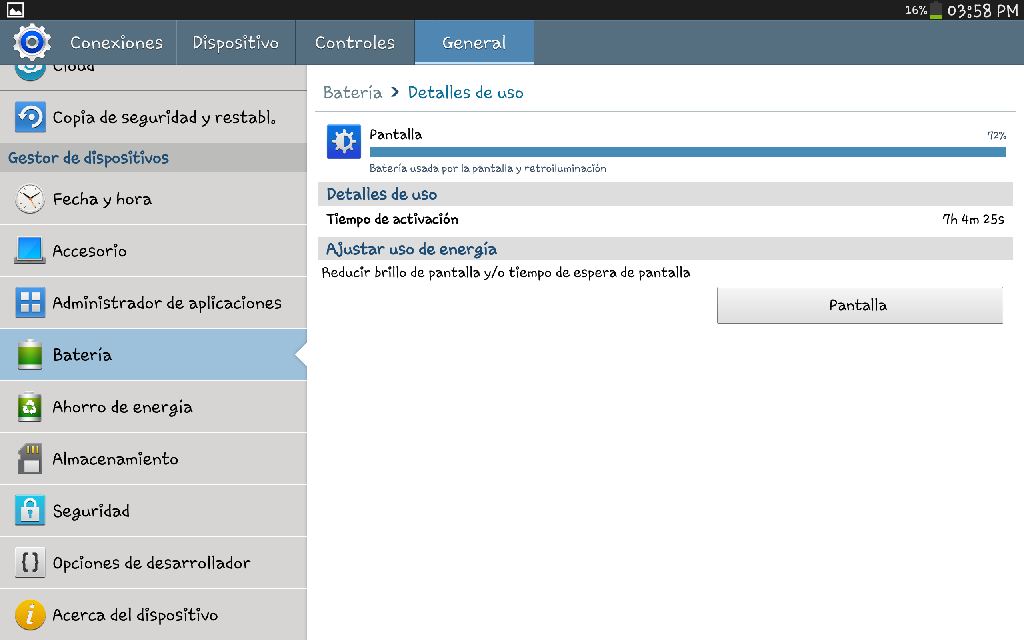Screen dimensions: 1024x640
Task: Tap the Pantalla brightness icon
Action: tap(343, 142)
